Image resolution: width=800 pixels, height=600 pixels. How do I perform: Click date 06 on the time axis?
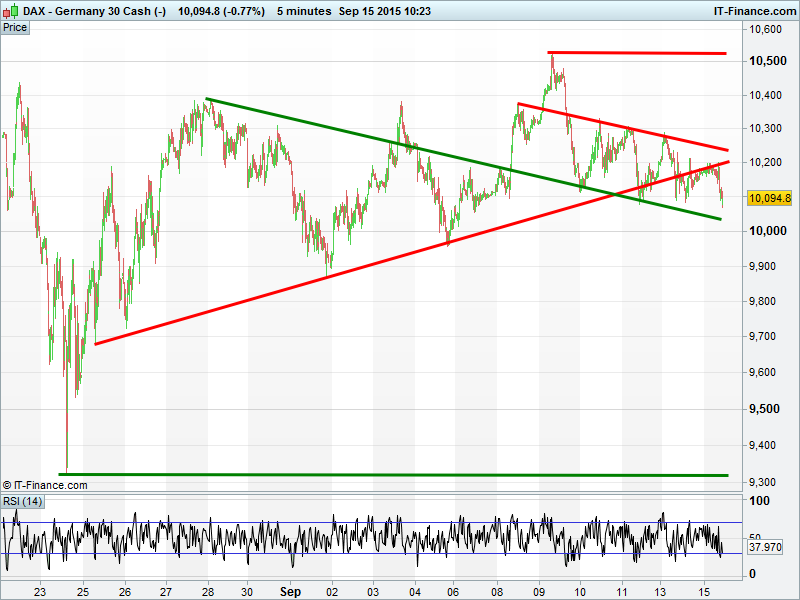[x=453, y=592]
